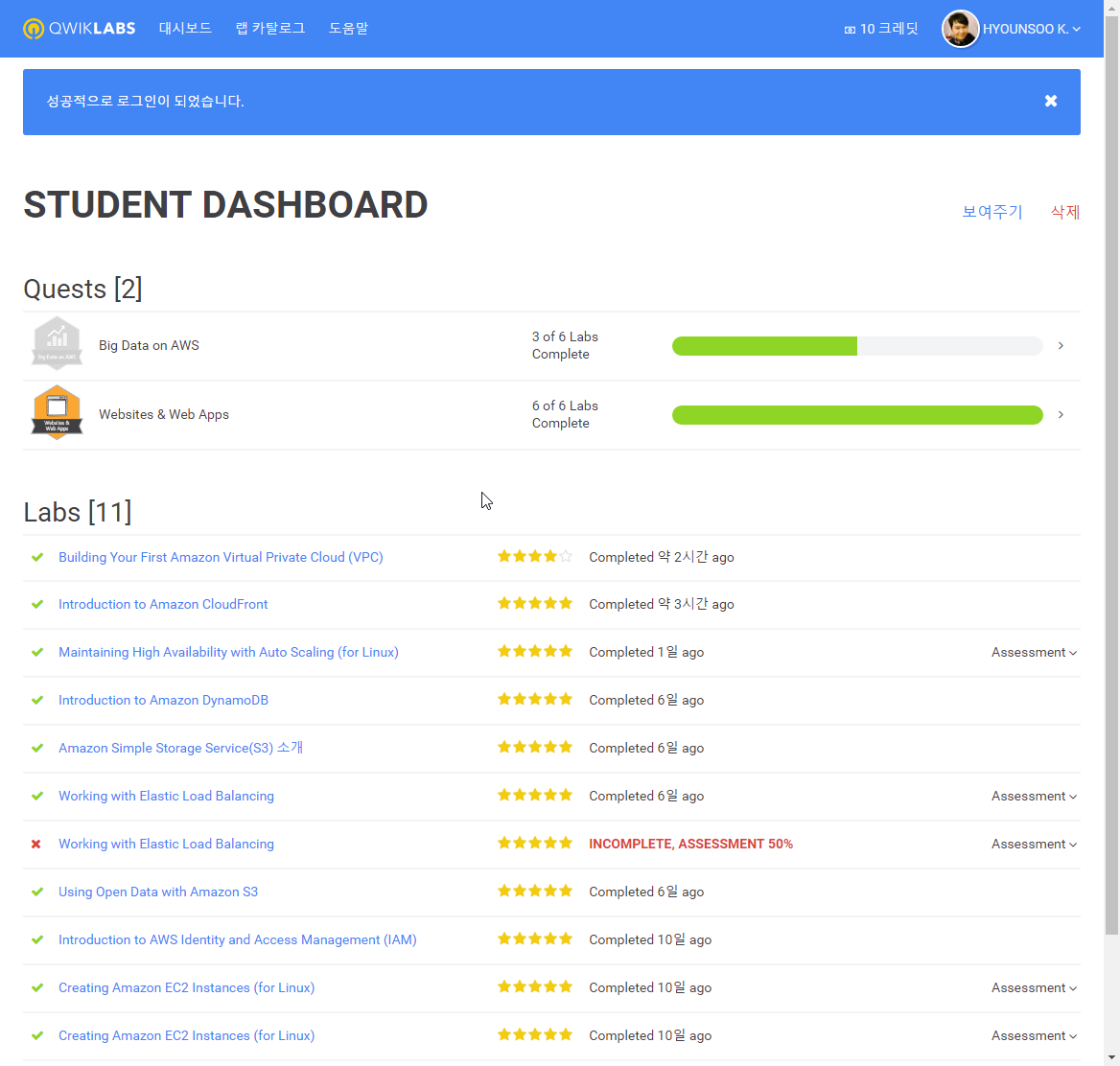Expand Assessment for Auto Scaling lab
Image resolution: width=1120 pixels, height=1066 pixels.
(x=1034, y=653)
